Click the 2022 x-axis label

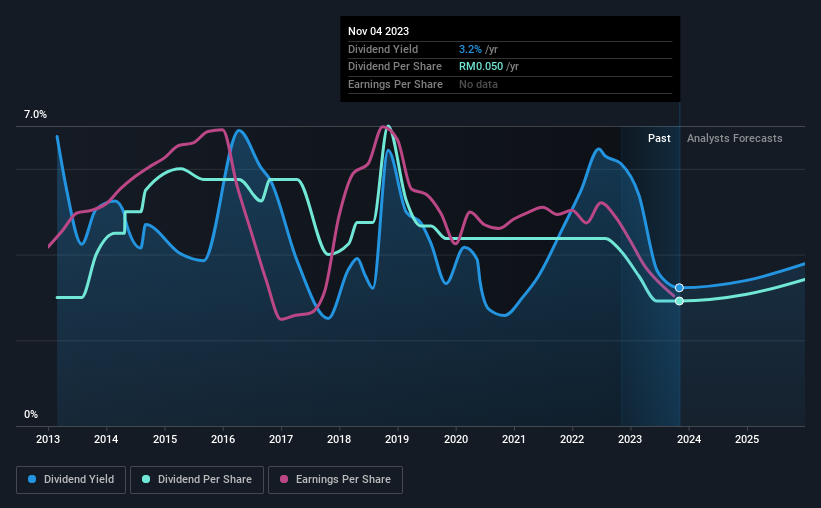[572, 439]
